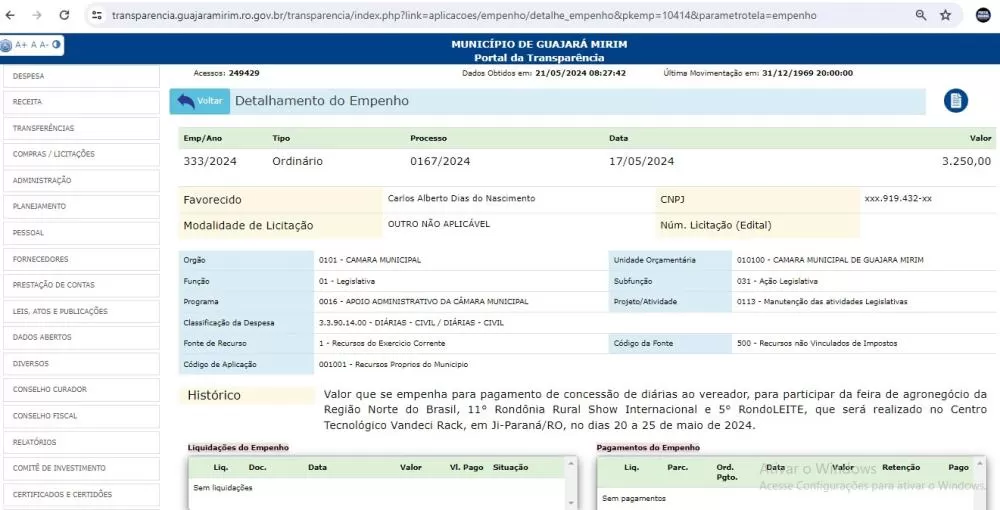
Task: Open the PESSOAL menu
Action: point(81,233)
